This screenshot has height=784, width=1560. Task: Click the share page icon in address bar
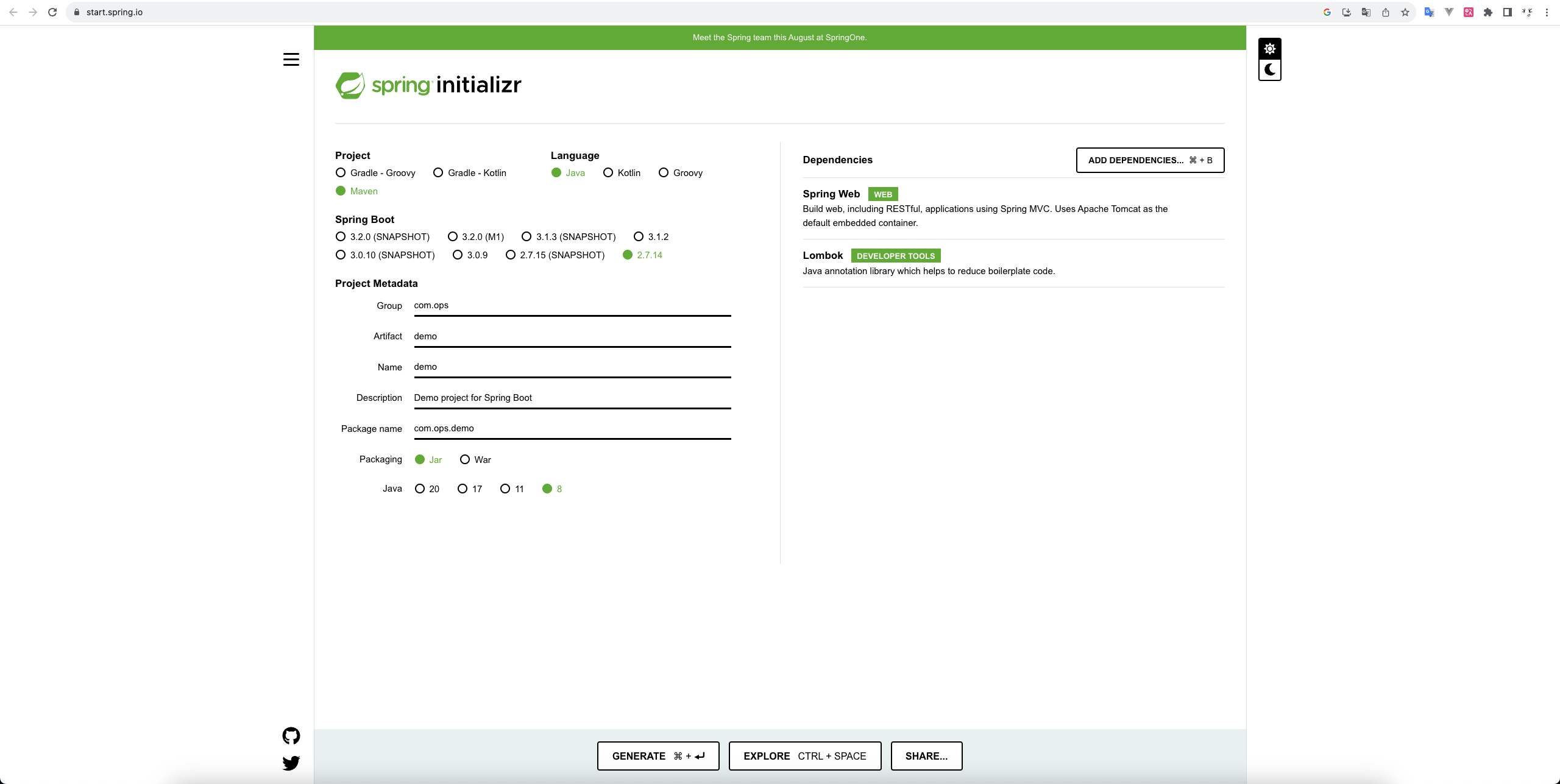pyautogui.click(x=1386, y=12)
